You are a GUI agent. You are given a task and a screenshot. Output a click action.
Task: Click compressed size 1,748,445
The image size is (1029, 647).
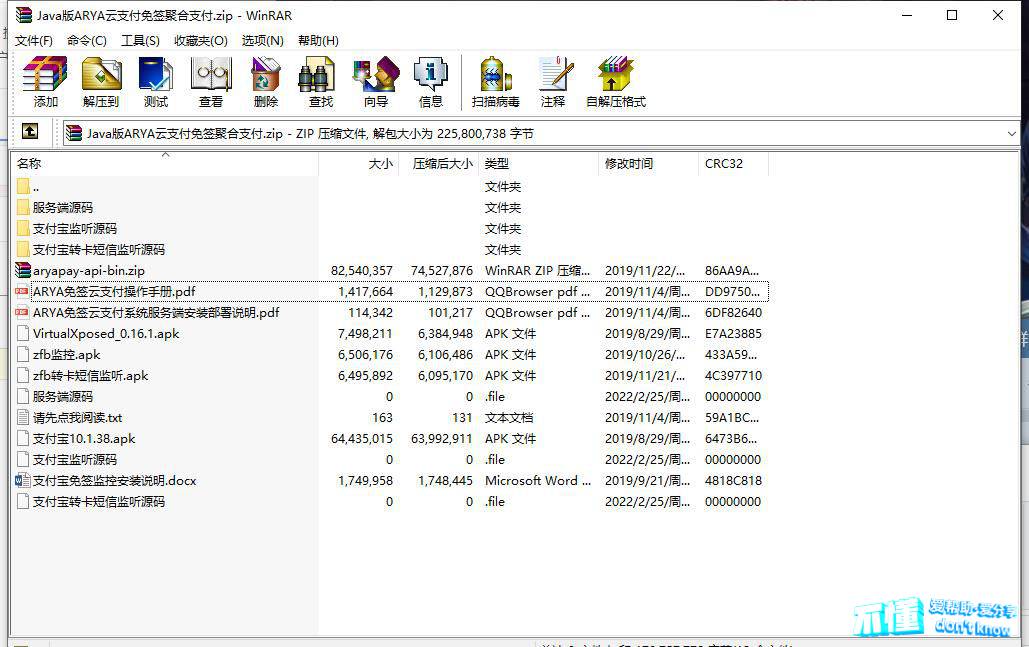tap(446, 480)
